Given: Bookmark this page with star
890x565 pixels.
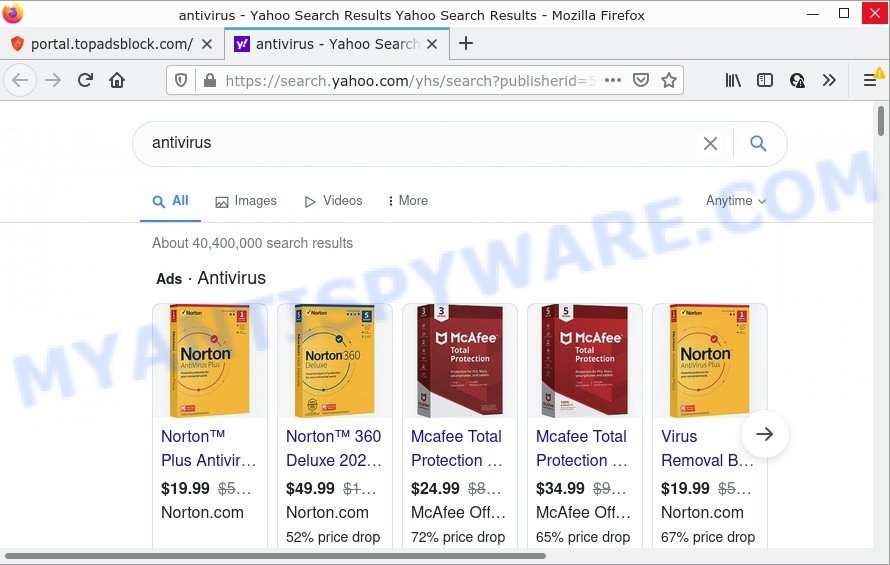Looking at the screenshot, I should coord(669,80).
